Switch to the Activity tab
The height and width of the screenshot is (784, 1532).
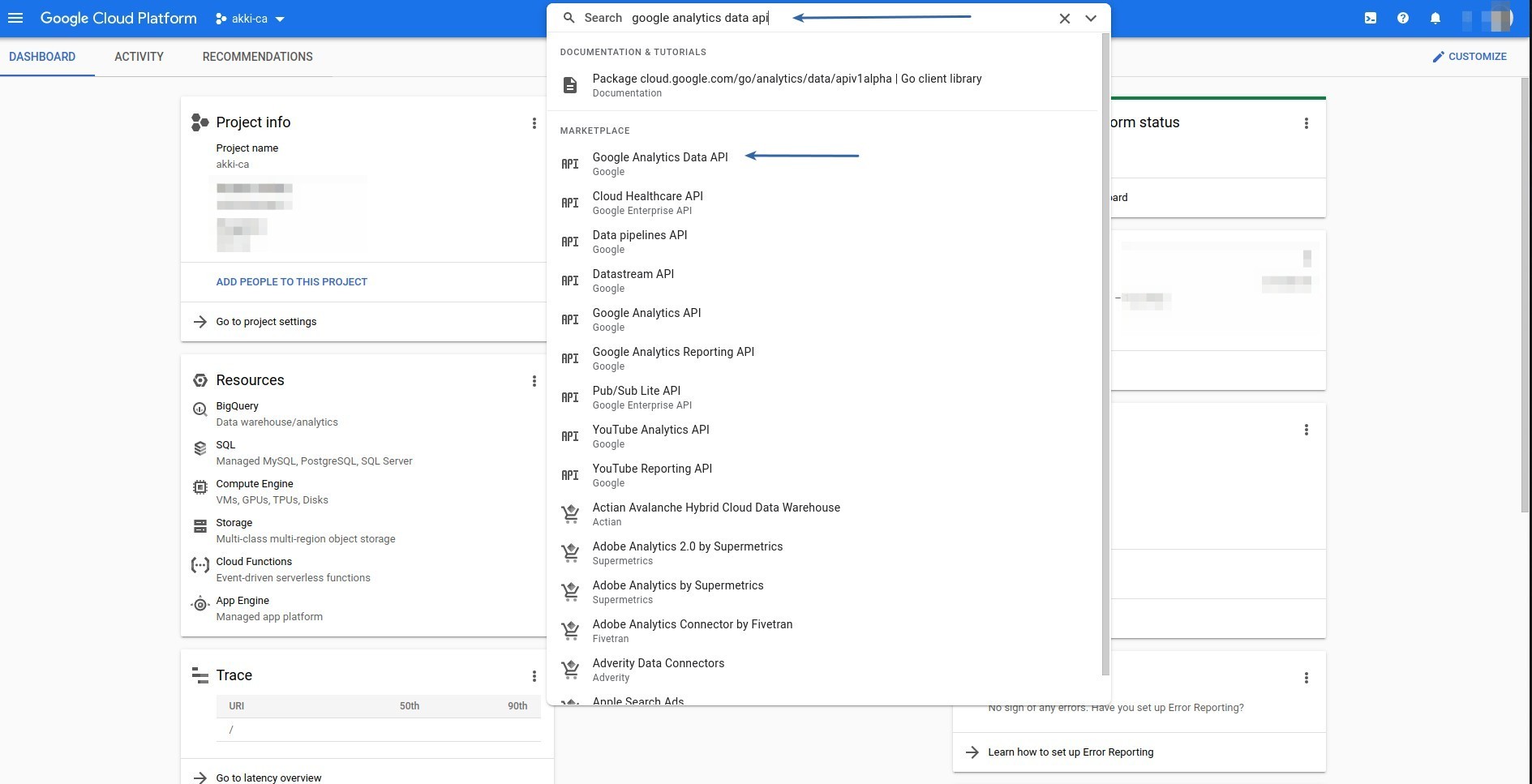pos(139,57)
